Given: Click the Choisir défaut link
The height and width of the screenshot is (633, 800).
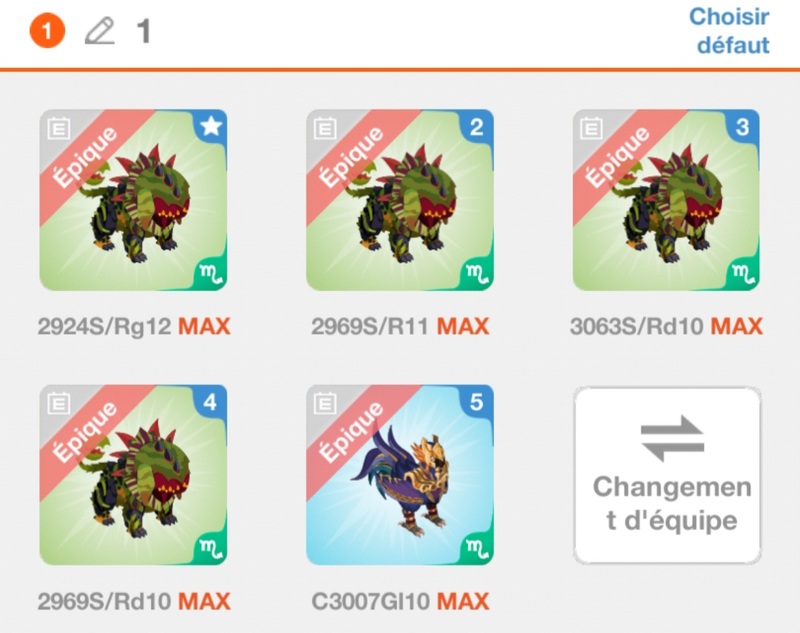Looking at the screenshot, I should point(730,31).
